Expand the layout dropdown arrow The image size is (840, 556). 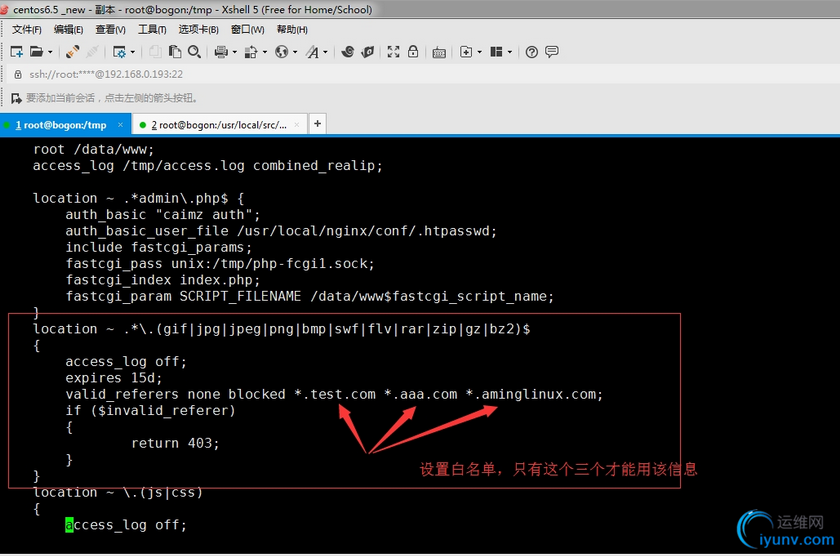509,52
